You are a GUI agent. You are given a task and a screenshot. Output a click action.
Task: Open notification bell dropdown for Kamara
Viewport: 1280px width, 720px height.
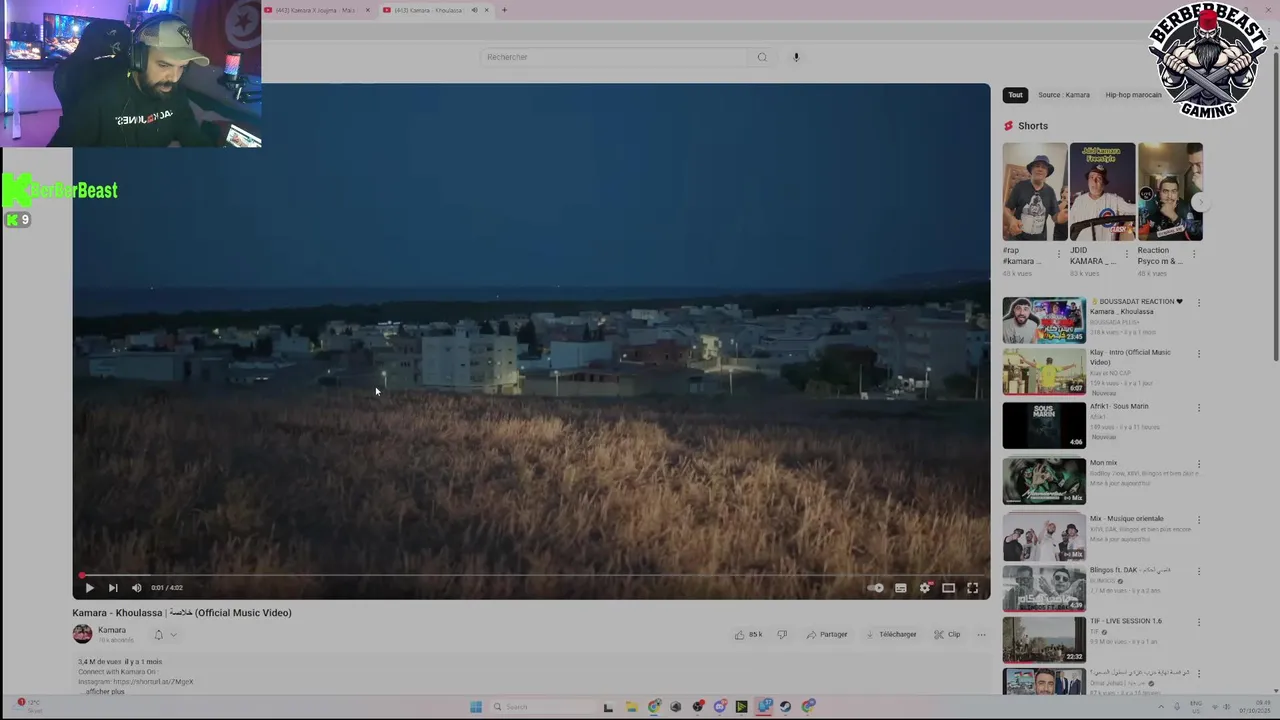click(164, 634)
